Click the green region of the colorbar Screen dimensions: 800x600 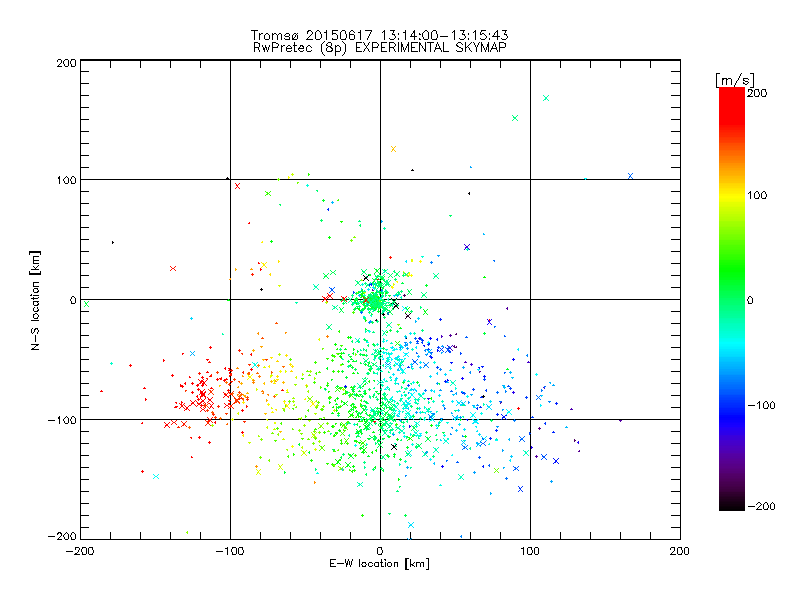(732, 270)
